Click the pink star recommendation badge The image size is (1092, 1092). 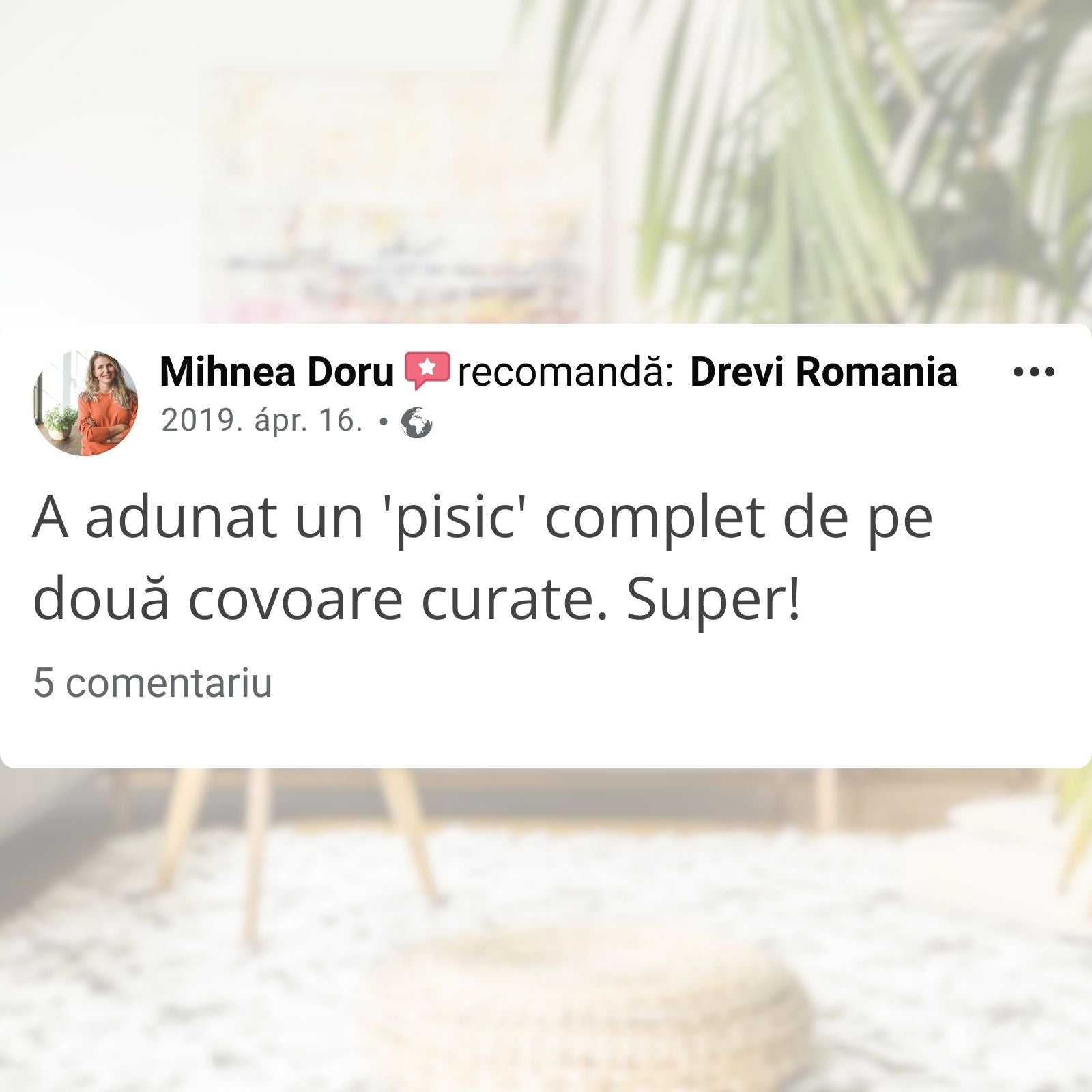[x=427, y=370]
